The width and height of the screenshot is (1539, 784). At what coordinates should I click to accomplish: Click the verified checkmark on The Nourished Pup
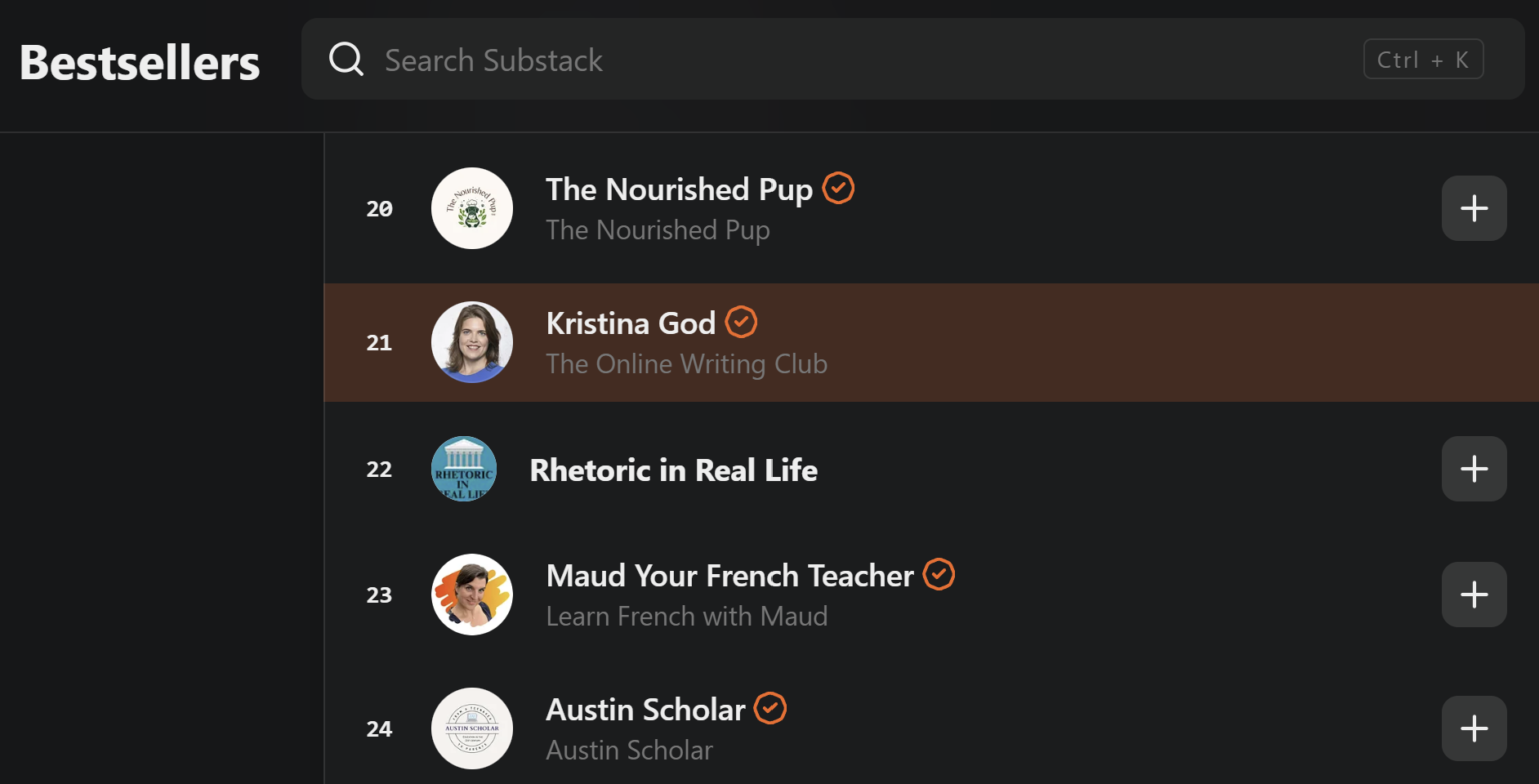(x=838, y=188)
